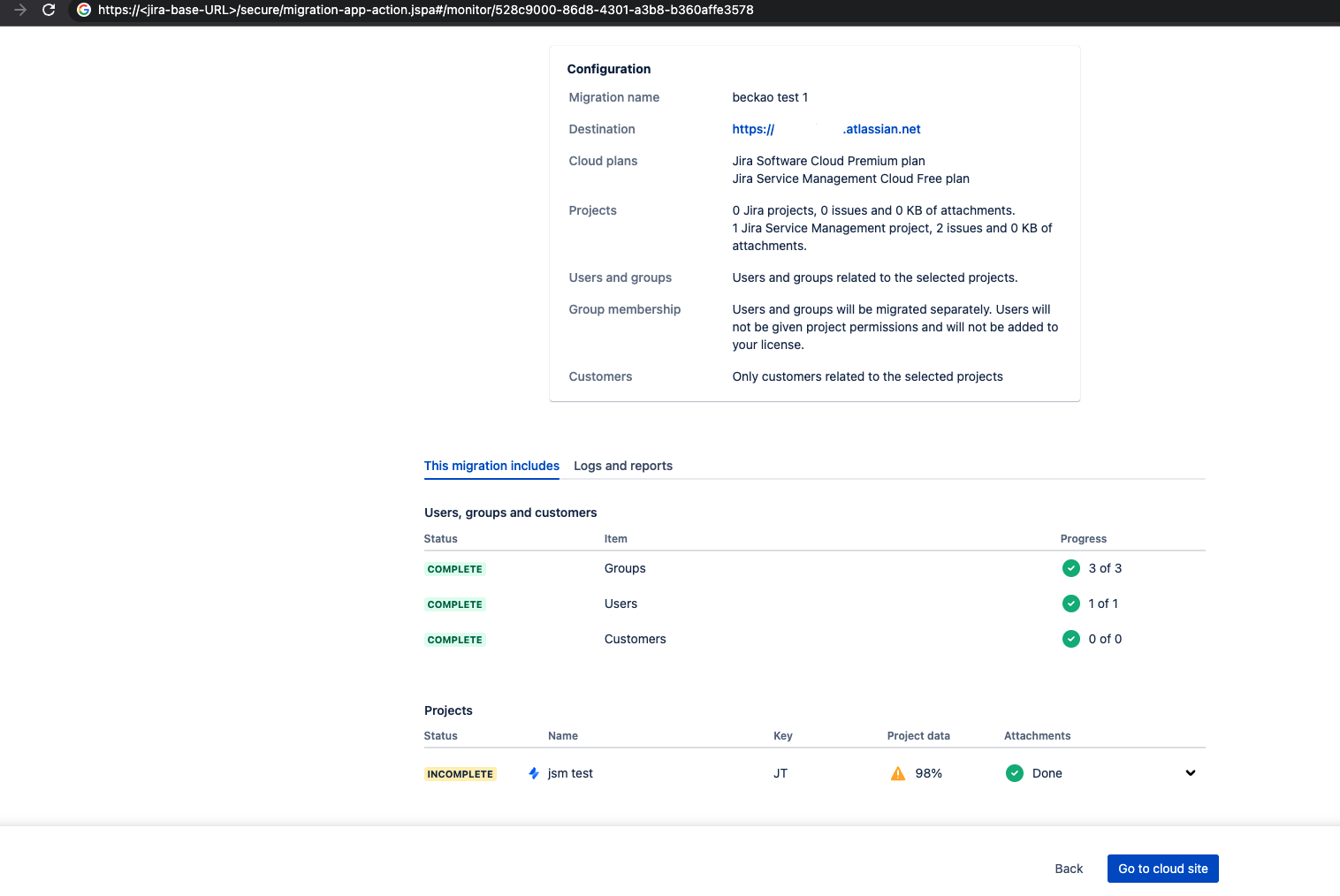The width and height of the screenshot is (1340, 896).
Task: Click the green checkmark for Customers progress
Action: [x=1071, y=639]
